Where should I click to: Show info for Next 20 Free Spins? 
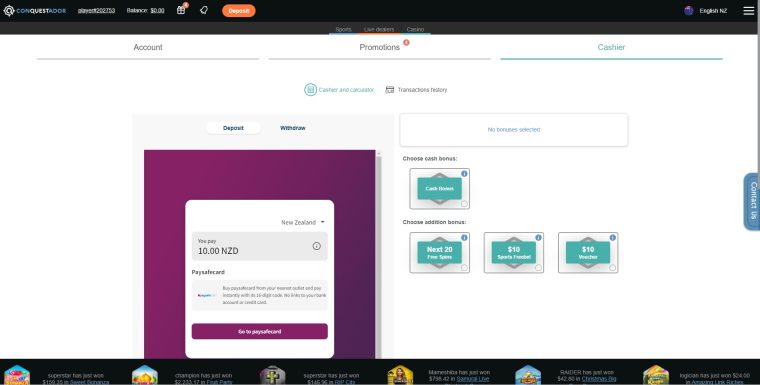pyautogui.click(x=464, y=238)
